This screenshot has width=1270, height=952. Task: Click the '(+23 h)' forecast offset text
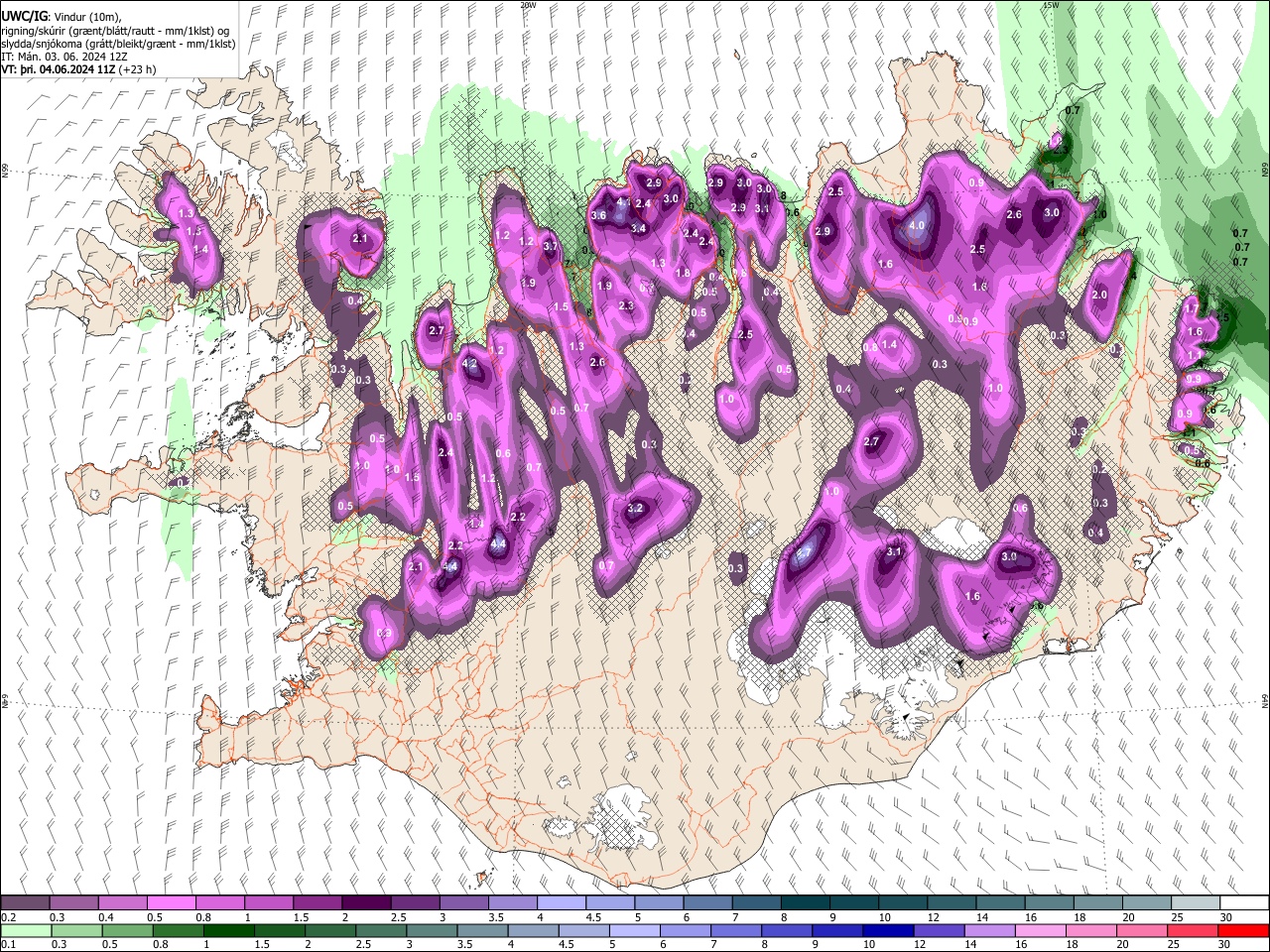137,69
